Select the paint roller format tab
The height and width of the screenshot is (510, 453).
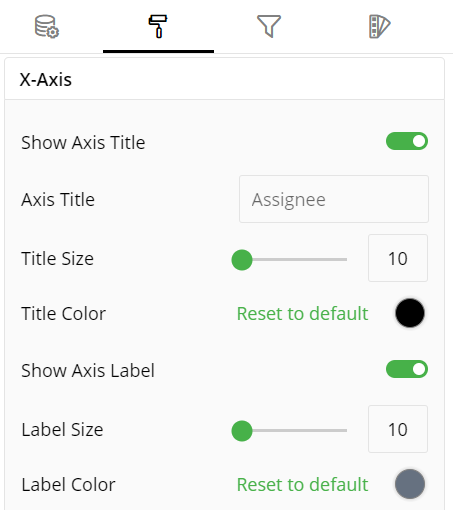[x=158, y=26]
